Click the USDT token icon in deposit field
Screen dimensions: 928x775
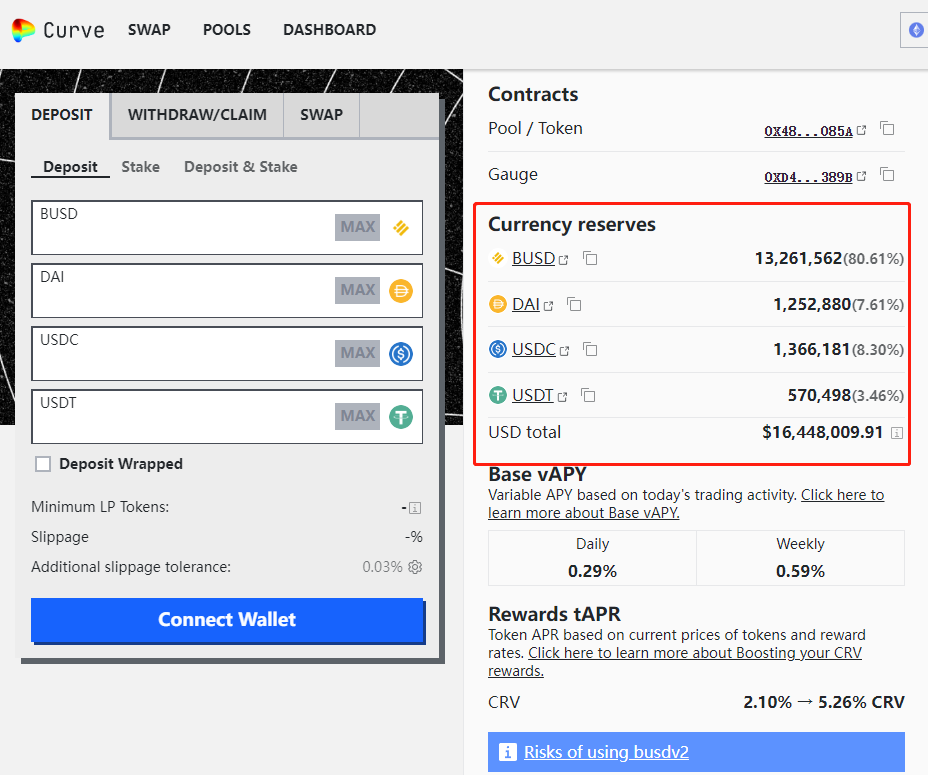pyautogui.click(x=401, y=417)
